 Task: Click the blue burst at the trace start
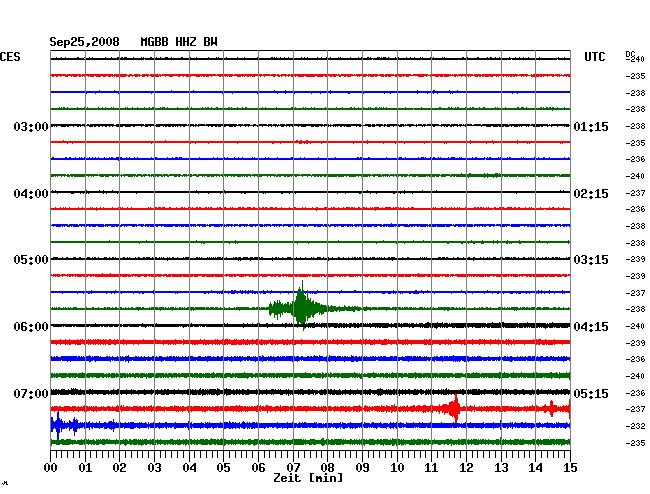click(58, 425)
